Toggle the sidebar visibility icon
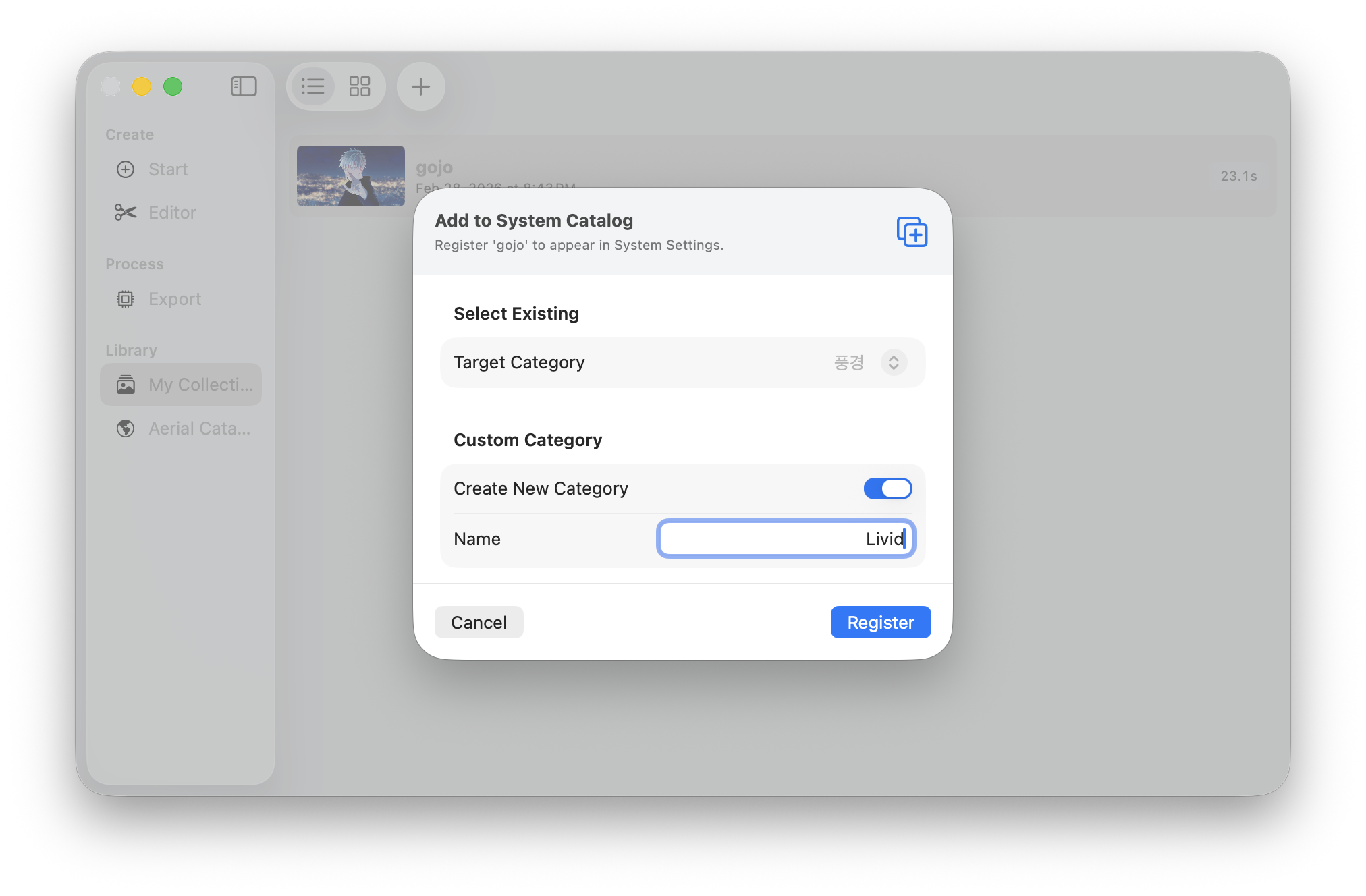 pyautogui.click(x=244, y=86)
